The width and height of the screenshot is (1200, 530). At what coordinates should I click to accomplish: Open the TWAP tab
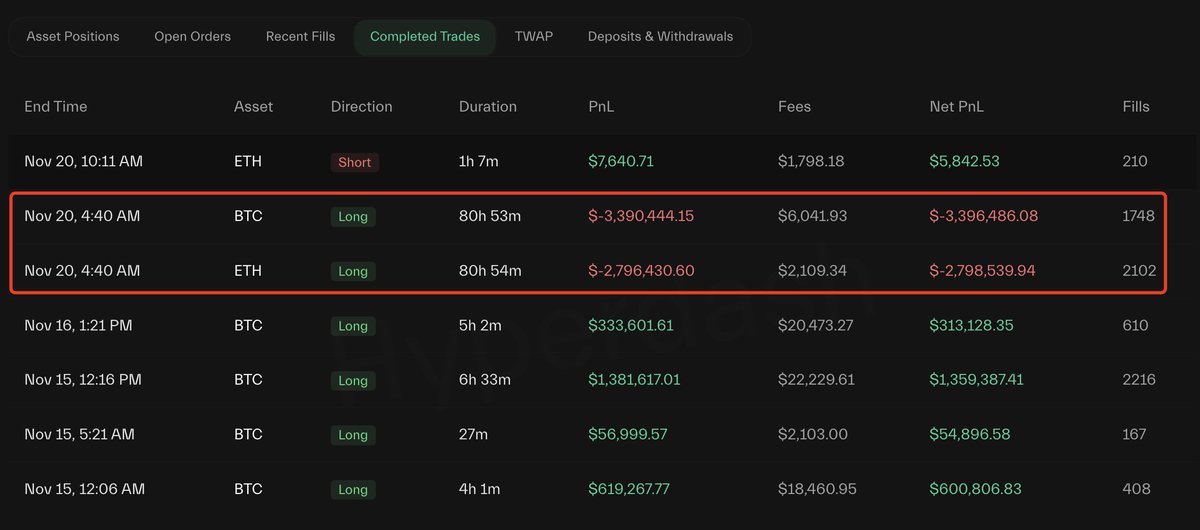pyautogui.click(x=534, y=37)
